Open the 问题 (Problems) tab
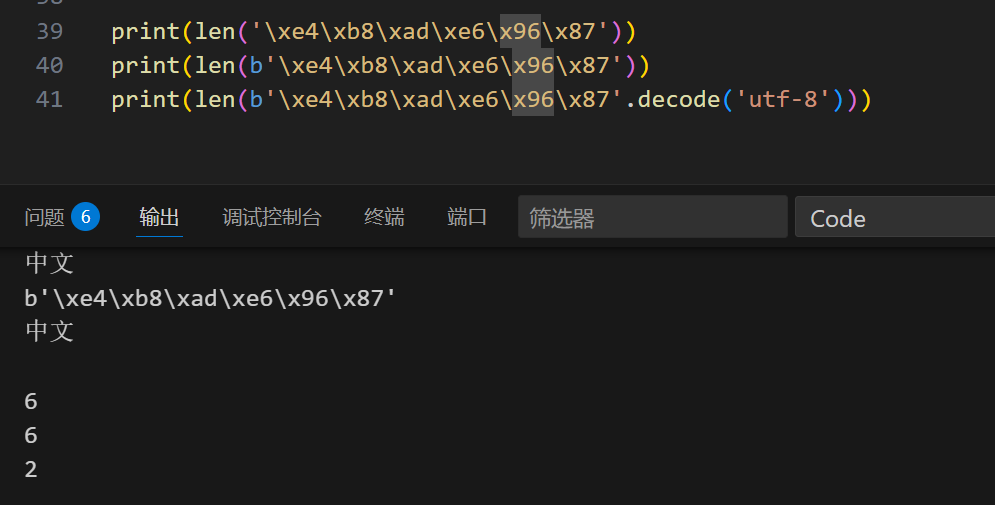 (x=44, y=217)
